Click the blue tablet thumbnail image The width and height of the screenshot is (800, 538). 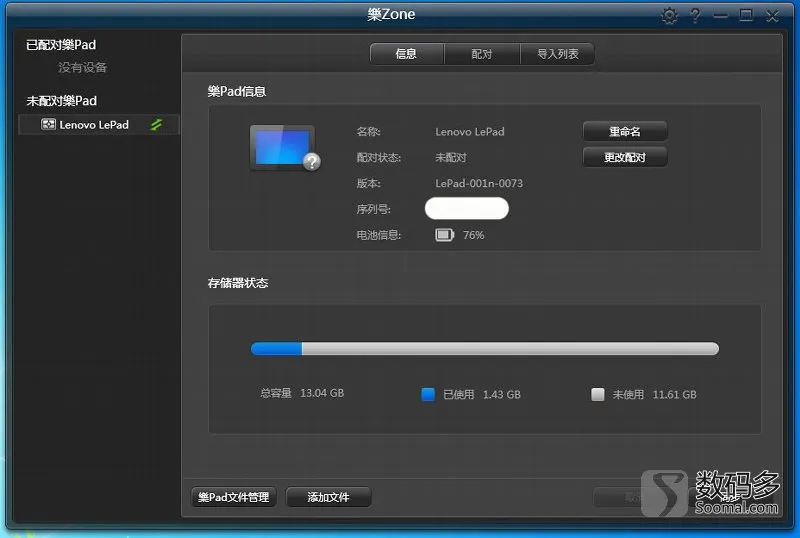(284, 148)
